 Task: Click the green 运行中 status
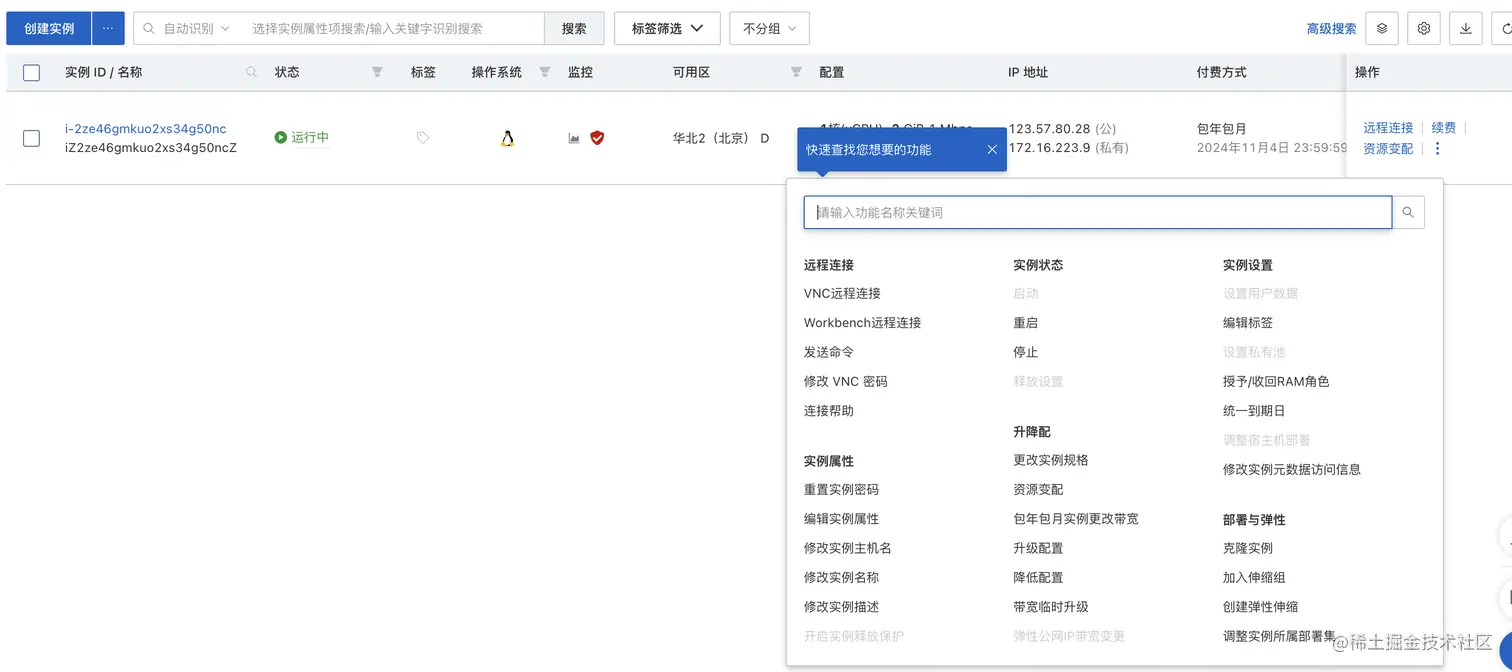tap(302, 137)
